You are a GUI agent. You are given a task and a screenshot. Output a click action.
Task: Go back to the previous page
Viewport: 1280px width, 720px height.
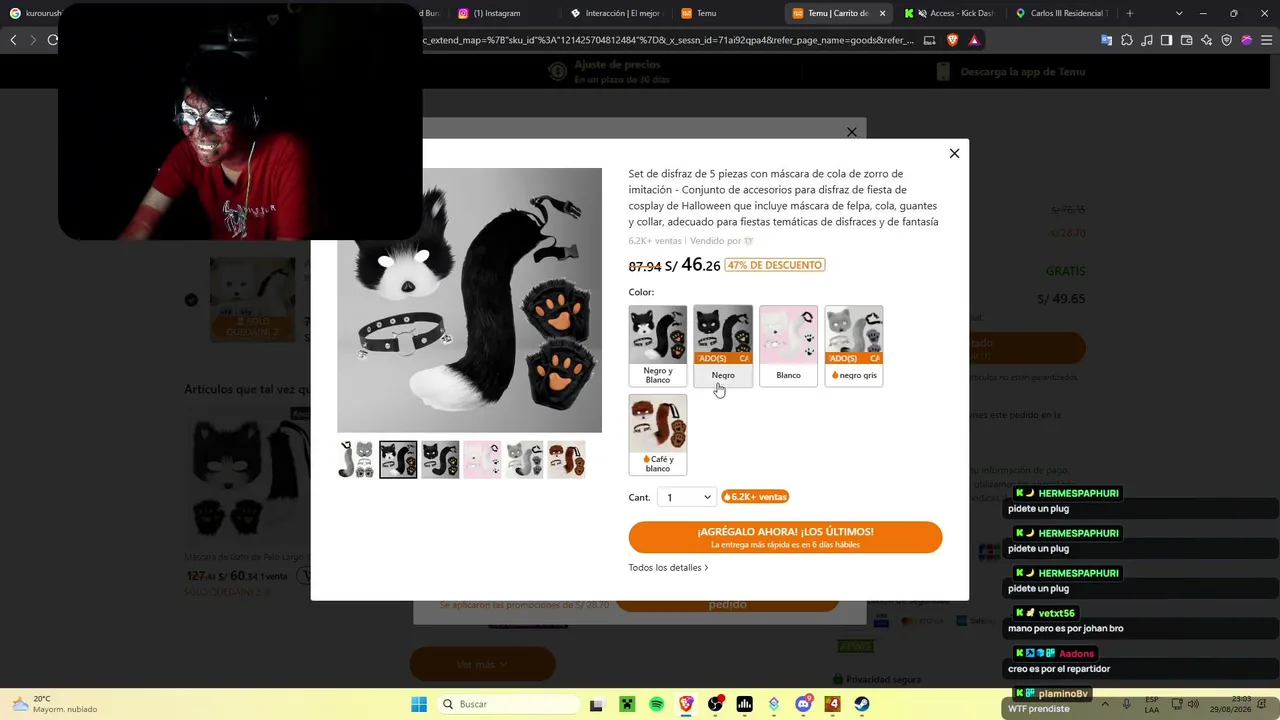point(13,40)
